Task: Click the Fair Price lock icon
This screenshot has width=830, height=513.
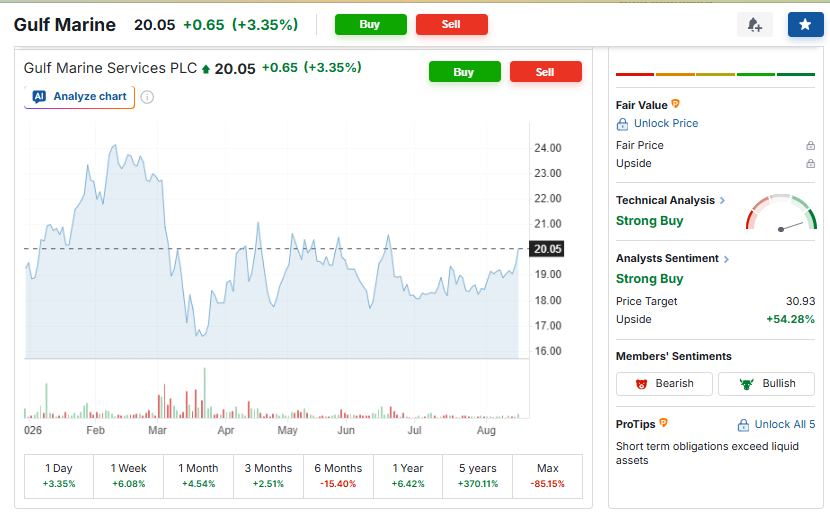Action: pos(810,145)
